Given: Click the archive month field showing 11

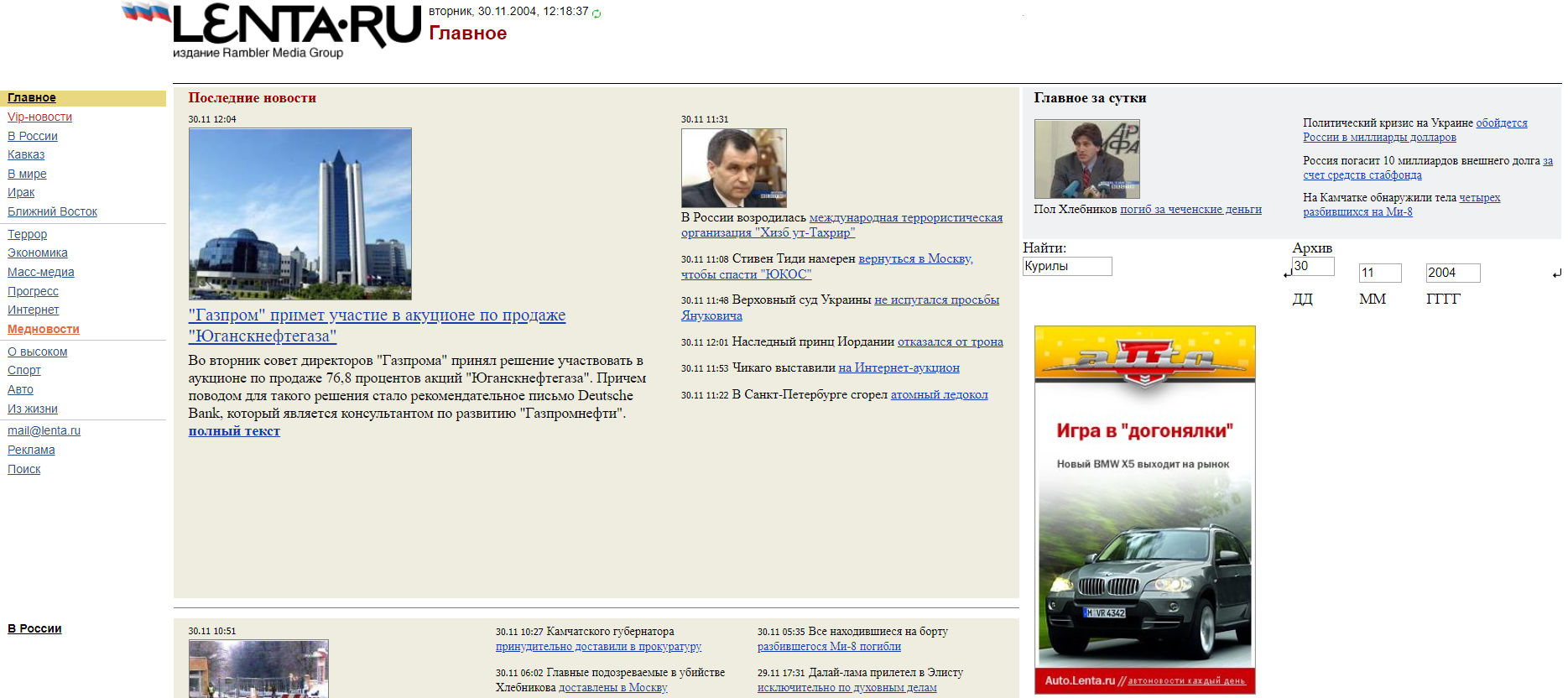Looking at the screenshot, I should coord(1380,273).
